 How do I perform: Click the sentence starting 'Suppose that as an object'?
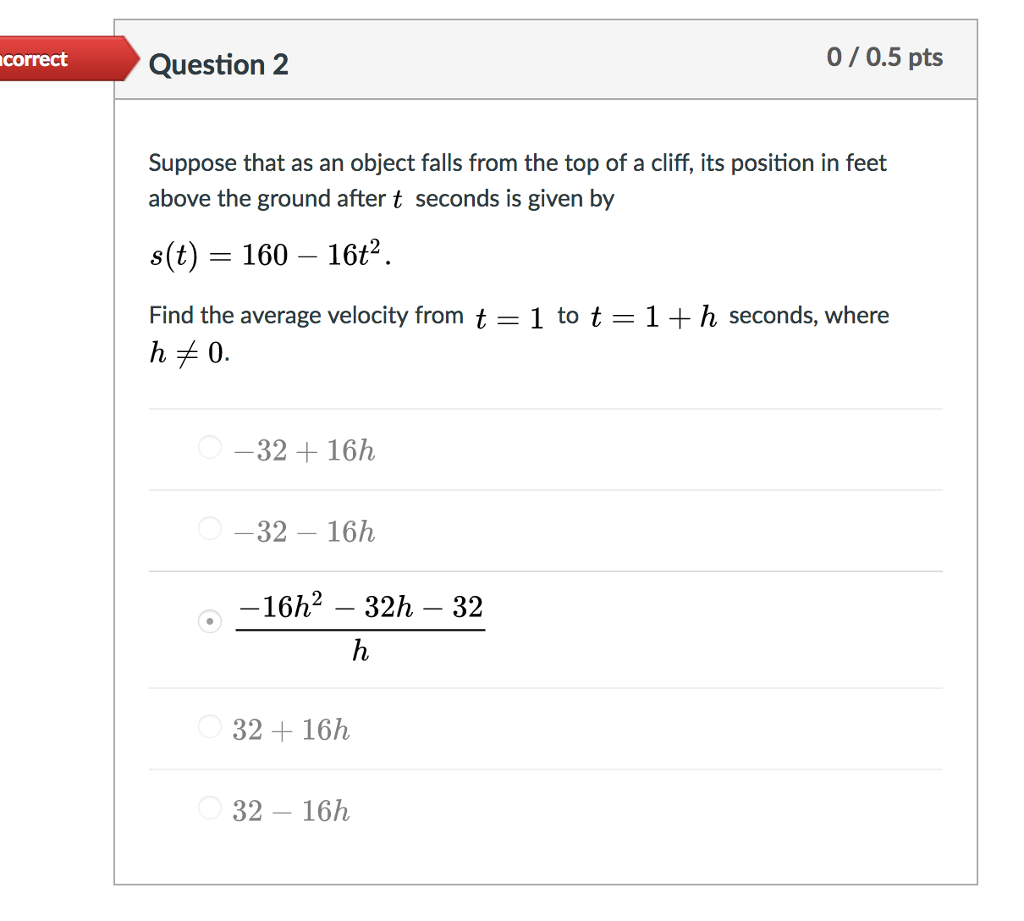point(517,163)
